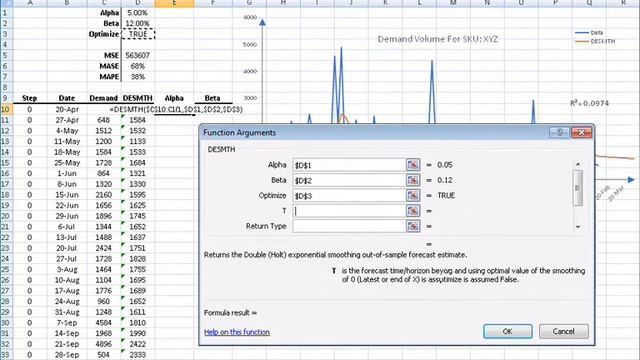This screenshot has width=640, height=360.
Task: Click into the T argument field
Action: tap(349, 211)
